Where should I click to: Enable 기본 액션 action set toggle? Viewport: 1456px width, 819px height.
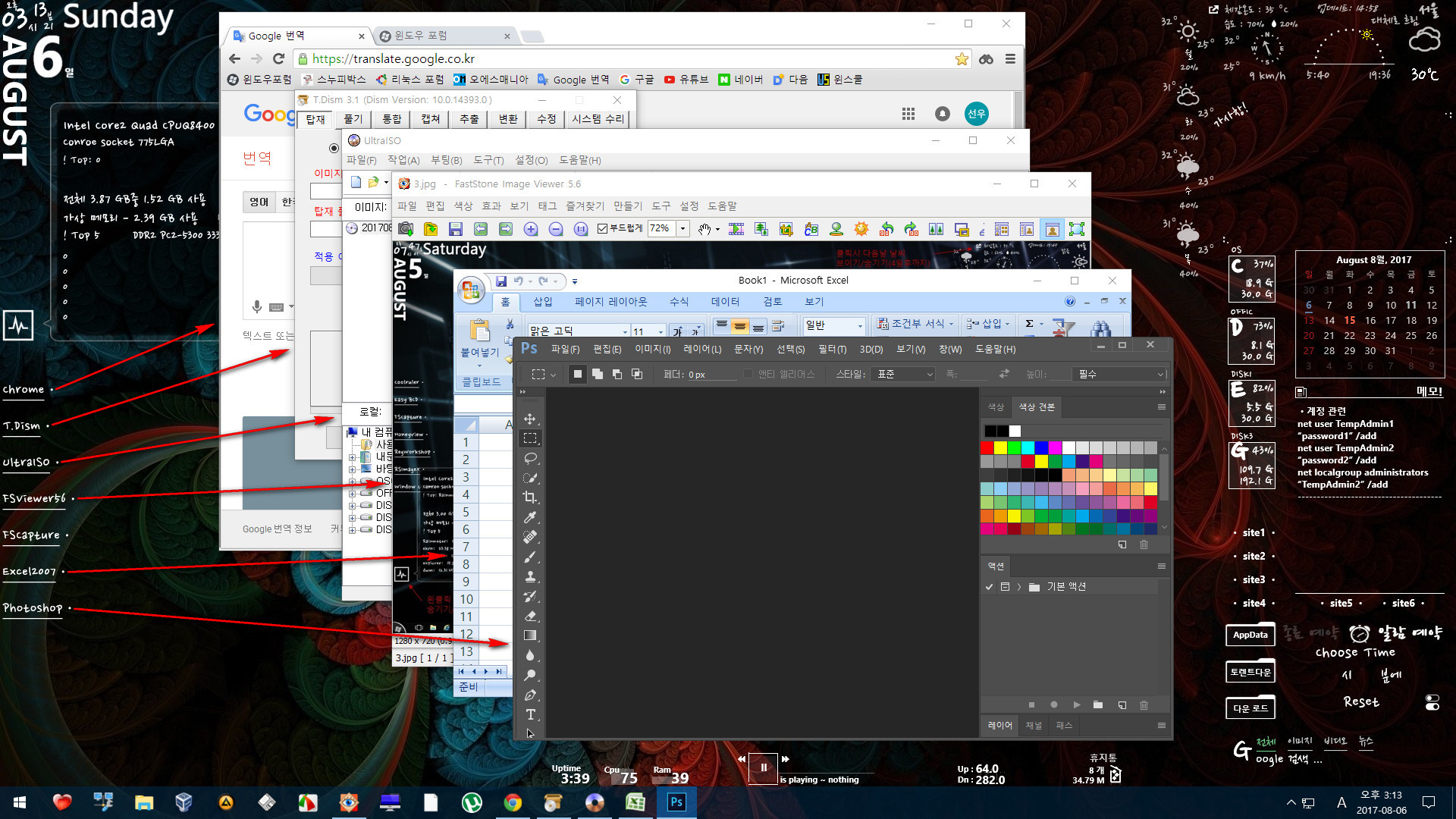click(988, 586)
